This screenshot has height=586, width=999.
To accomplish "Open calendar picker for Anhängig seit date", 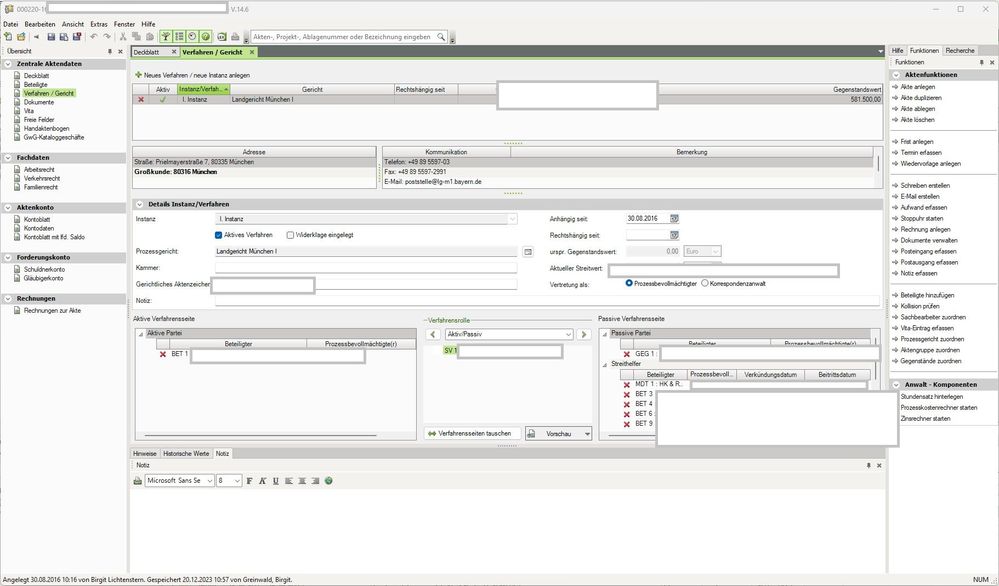I will click(674, 218).
